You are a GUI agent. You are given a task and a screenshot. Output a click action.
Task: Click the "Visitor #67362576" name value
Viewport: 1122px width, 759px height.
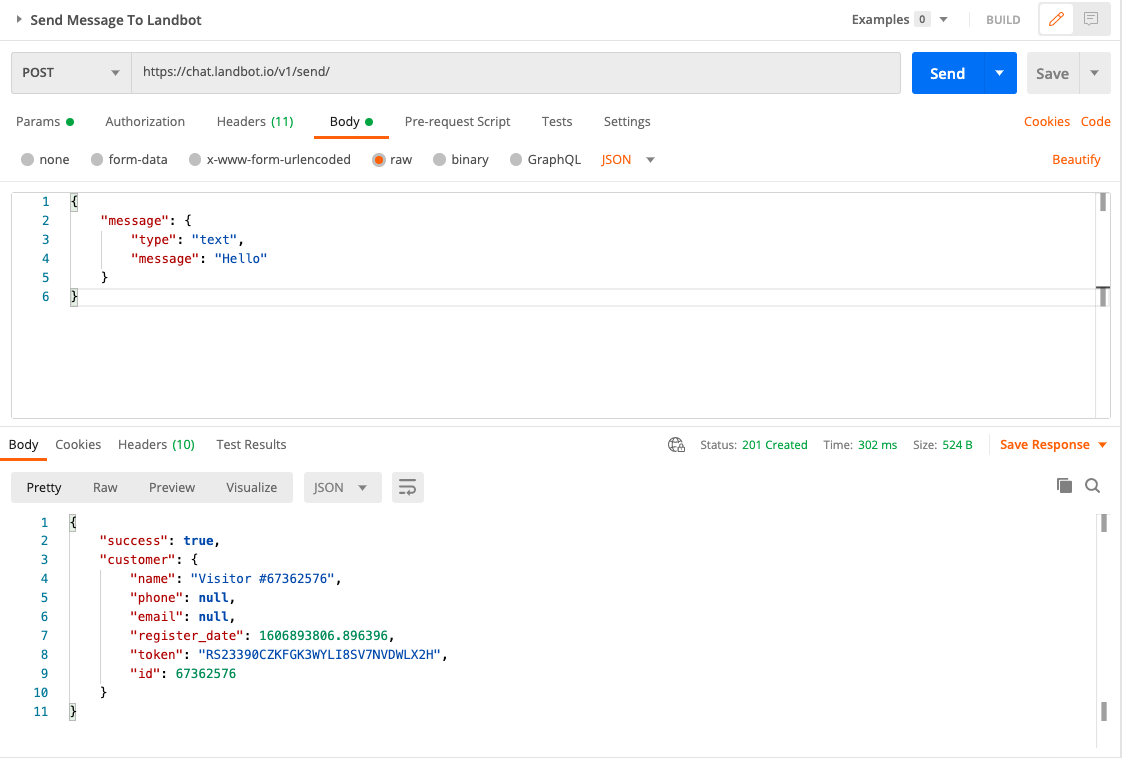click(263, 579)
